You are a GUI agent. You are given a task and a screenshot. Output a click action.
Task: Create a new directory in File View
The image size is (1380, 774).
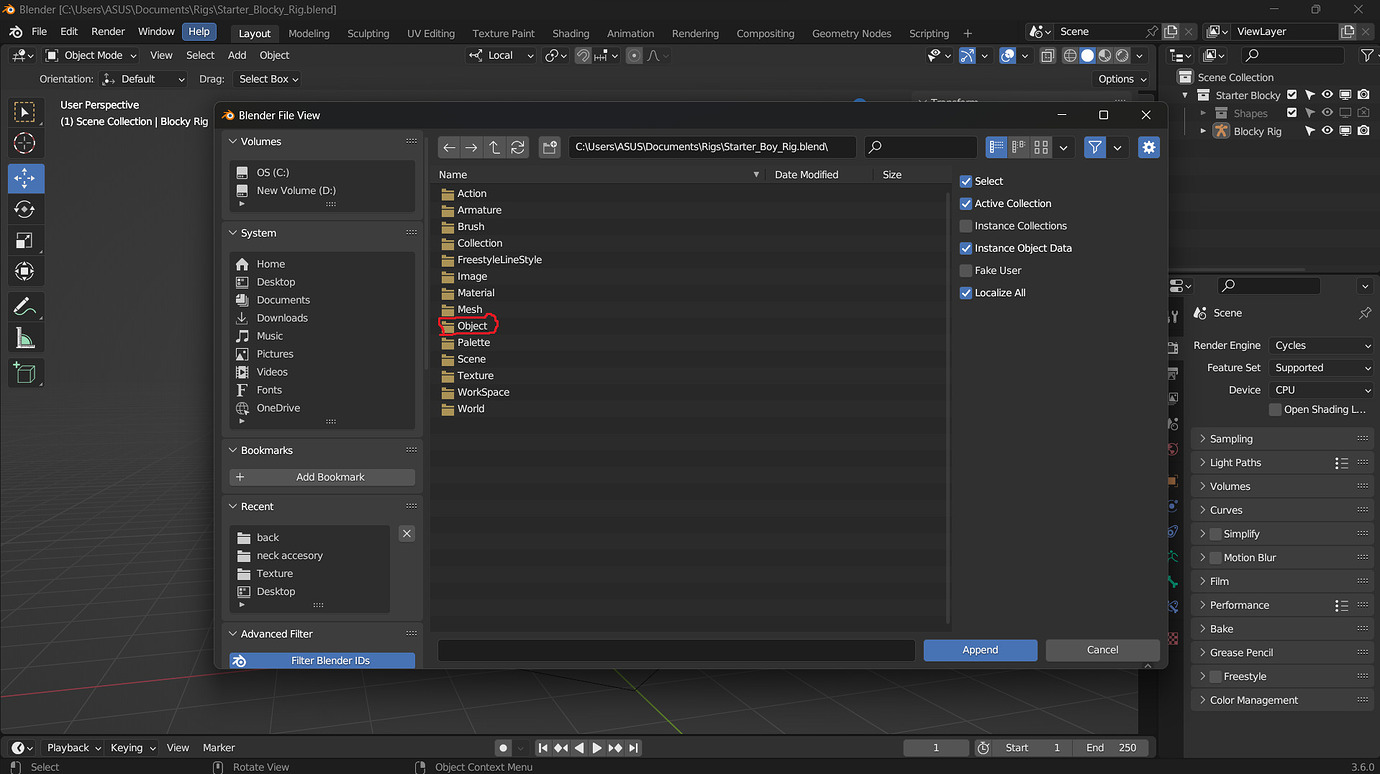[549, 147]
